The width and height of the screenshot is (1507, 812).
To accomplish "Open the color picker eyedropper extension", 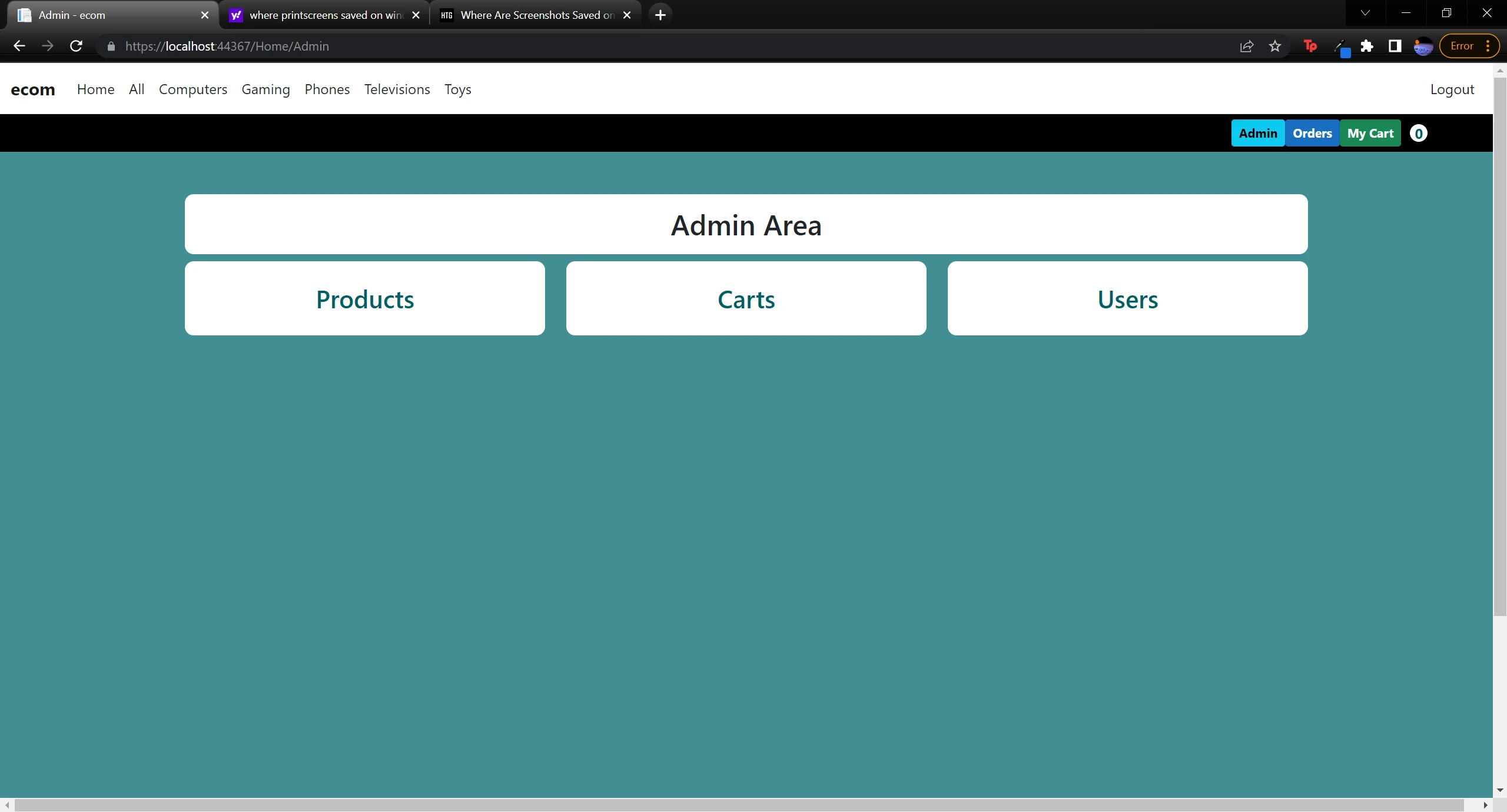I will 1342,46.
